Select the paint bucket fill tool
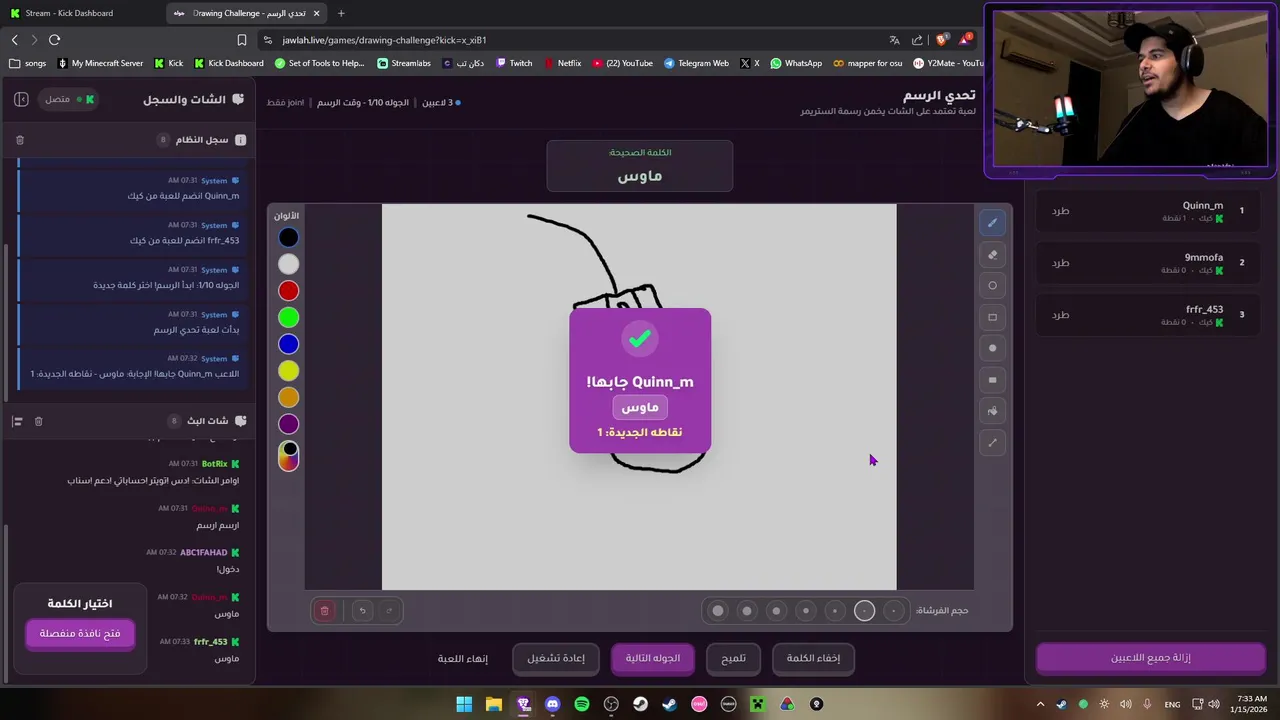The width and height of the screenshot is (1280, 720). pos(992,411)
